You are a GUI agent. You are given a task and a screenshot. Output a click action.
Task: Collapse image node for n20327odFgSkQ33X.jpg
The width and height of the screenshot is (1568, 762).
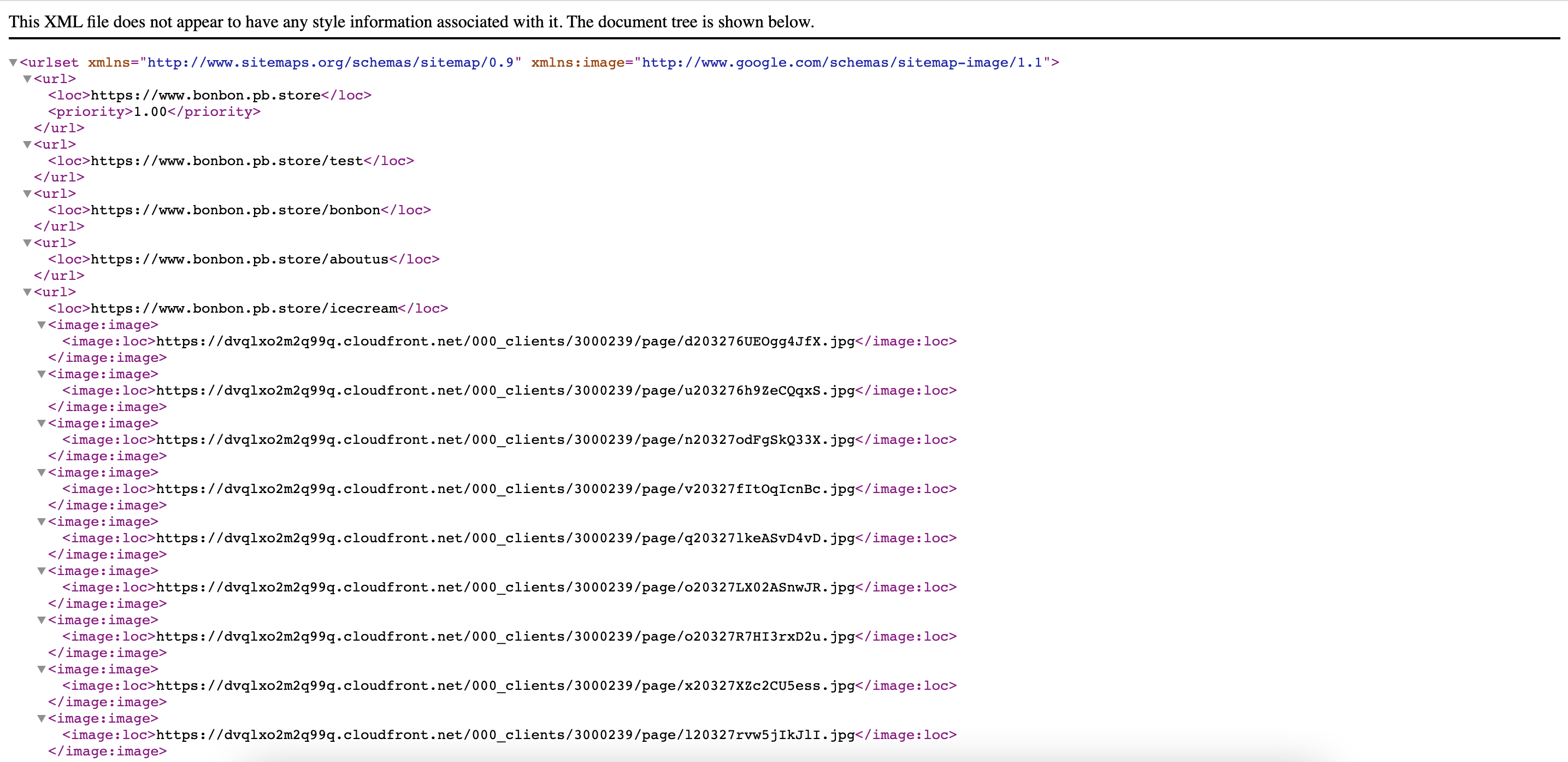point(42,423)
